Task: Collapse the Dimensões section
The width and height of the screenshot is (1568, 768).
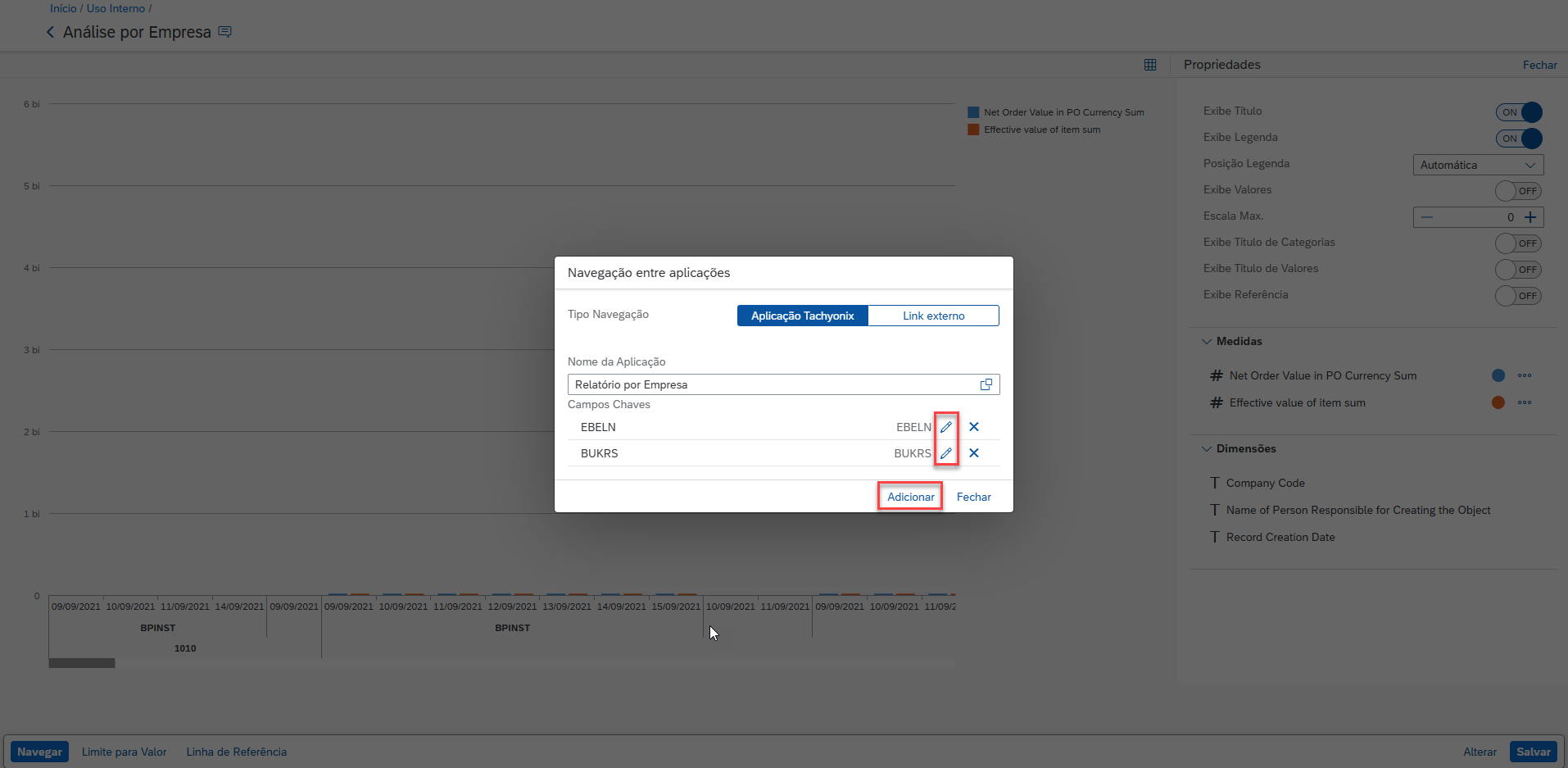Action: coord(1207,448)
